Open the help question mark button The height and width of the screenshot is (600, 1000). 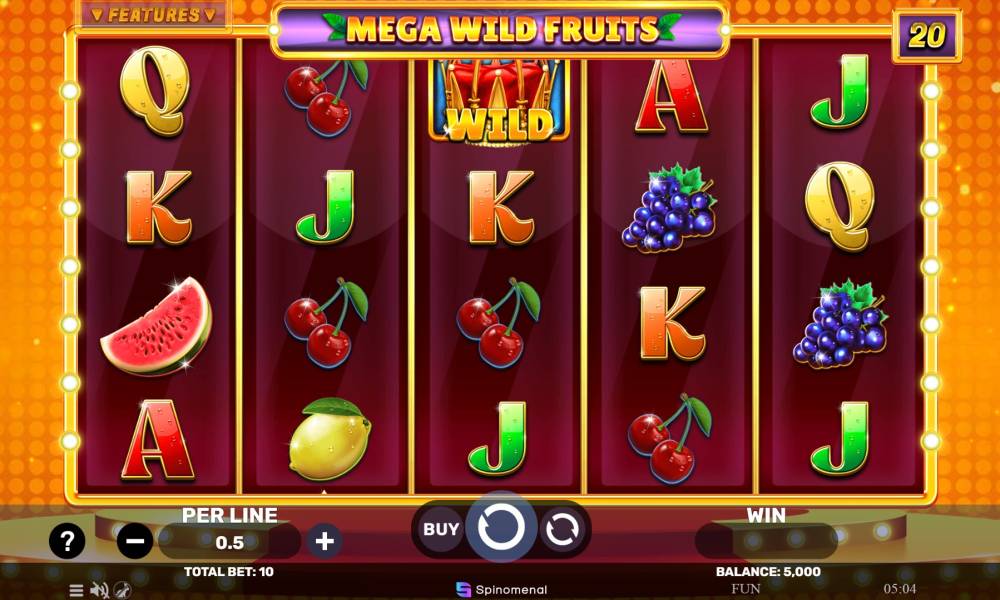(67, 541)
